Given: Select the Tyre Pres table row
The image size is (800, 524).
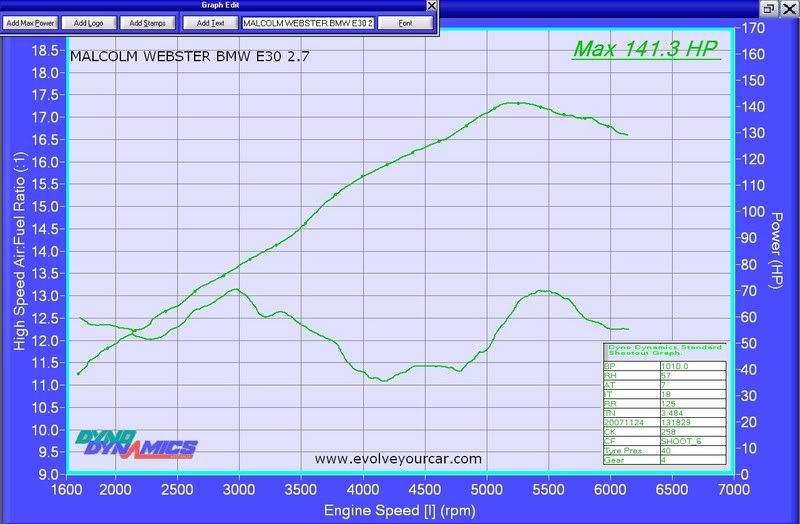Looking at the screenshot, I should click(x=664, y=450).
